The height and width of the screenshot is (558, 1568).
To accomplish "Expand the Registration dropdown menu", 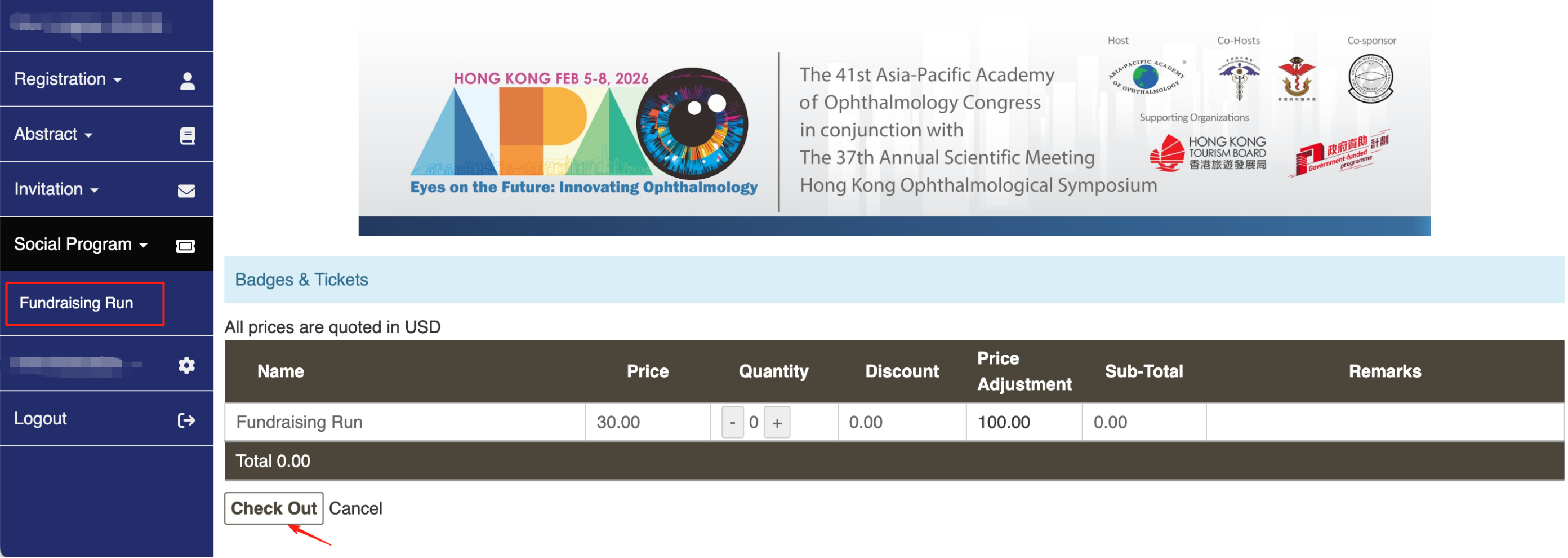I will [x=68, y=79].
